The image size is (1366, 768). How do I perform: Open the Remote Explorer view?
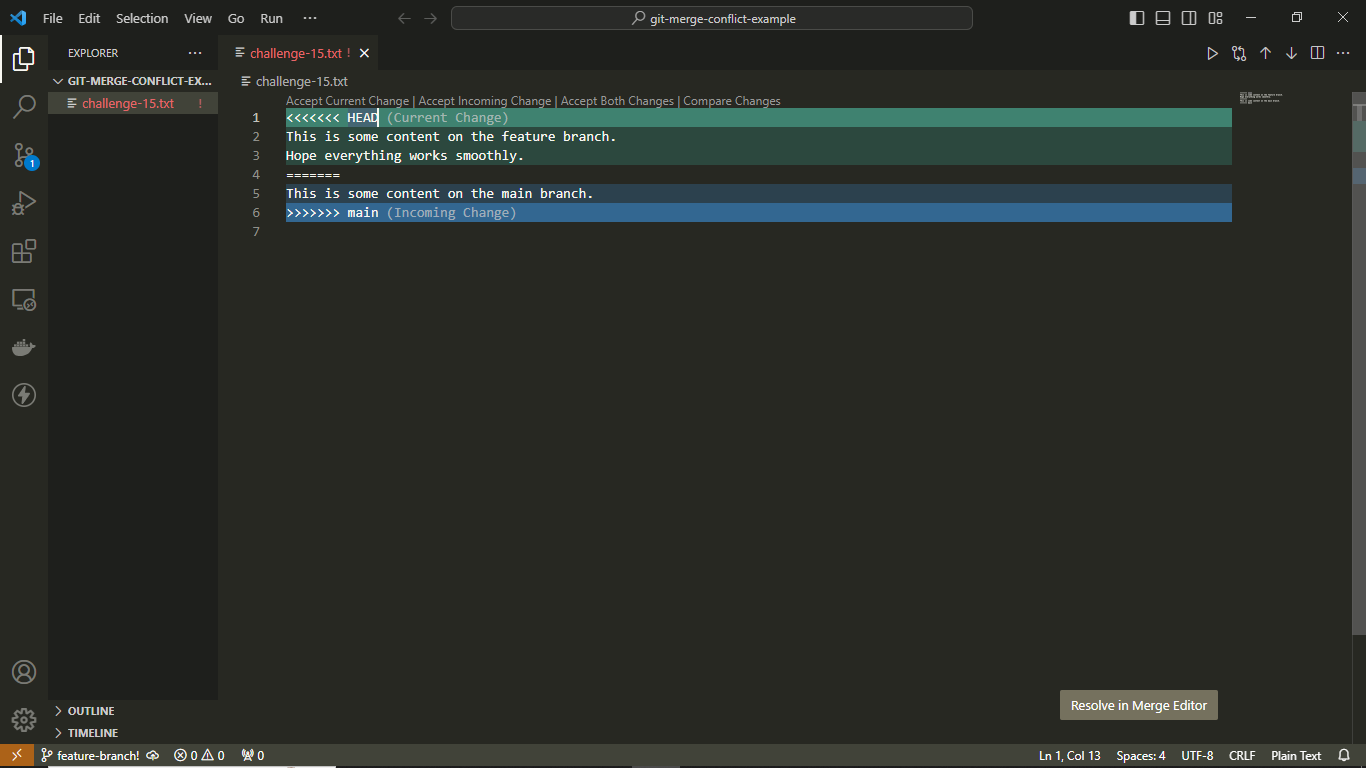[x=24, y=299]
